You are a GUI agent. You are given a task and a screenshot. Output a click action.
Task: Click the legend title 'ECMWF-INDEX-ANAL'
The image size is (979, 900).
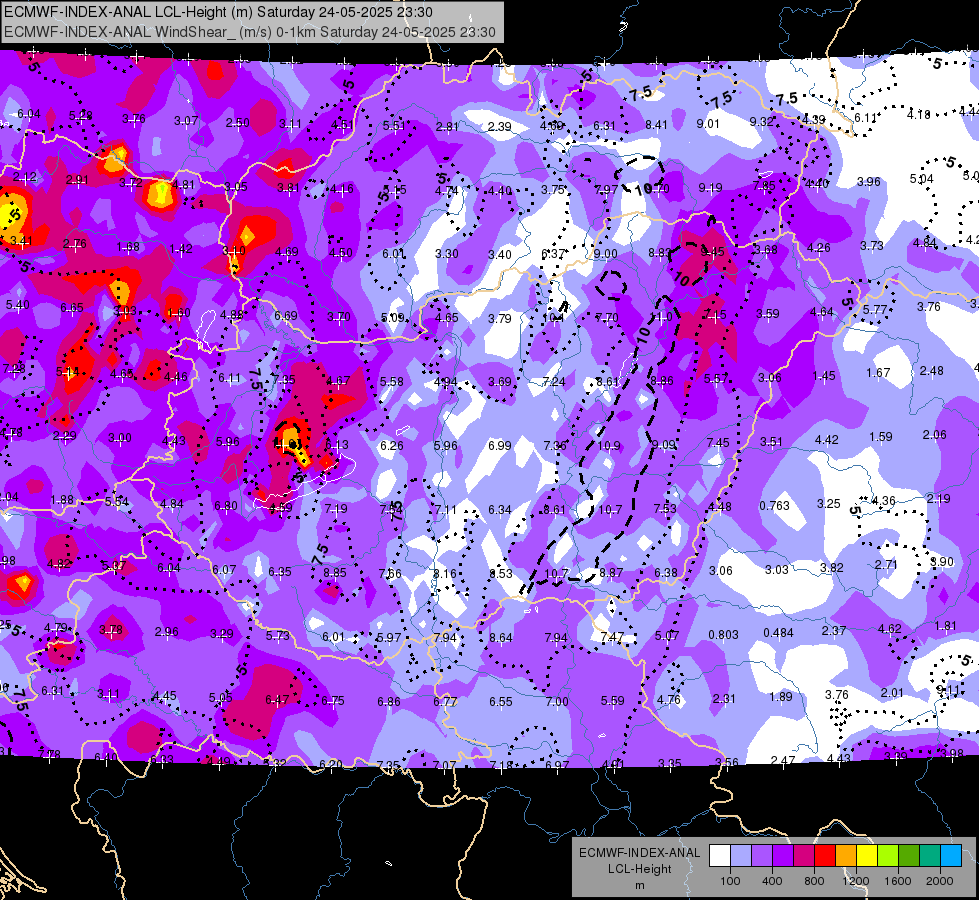tap(639, 853)
